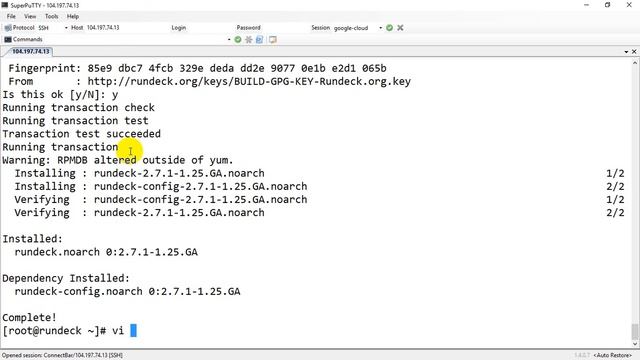Click the 'Installing : rundeck-config-2.7.1-1.25.GA.noarch' line
Viewport: 640px width, 360px height.
pos(161,187)
